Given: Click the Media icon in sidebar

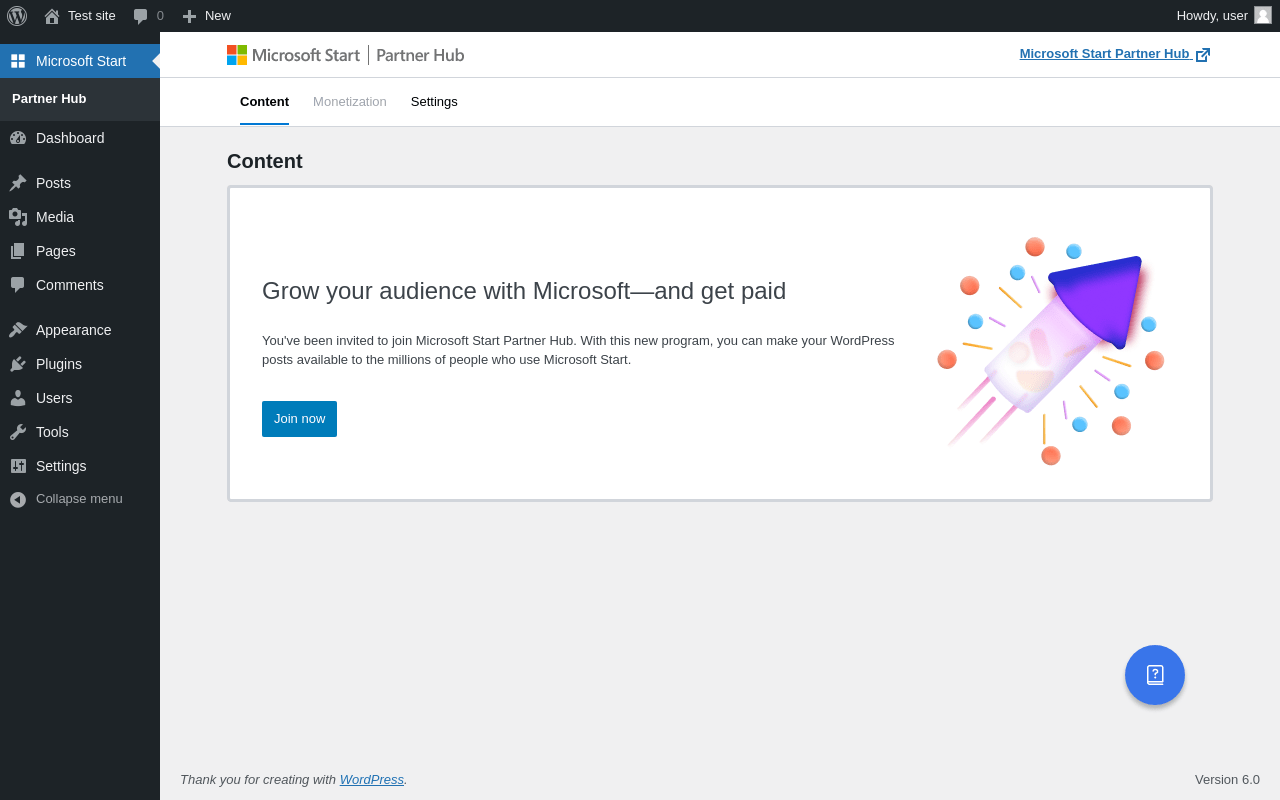Looking at the screenshot, I should [18, 217].
